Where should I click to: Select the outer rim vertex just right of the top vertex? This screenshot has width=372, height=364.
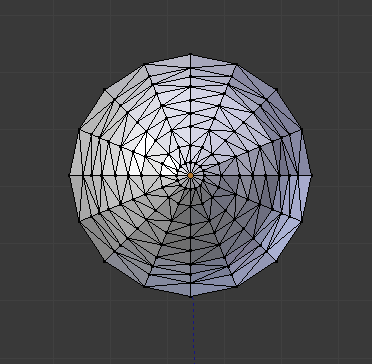tap(237, 64)
